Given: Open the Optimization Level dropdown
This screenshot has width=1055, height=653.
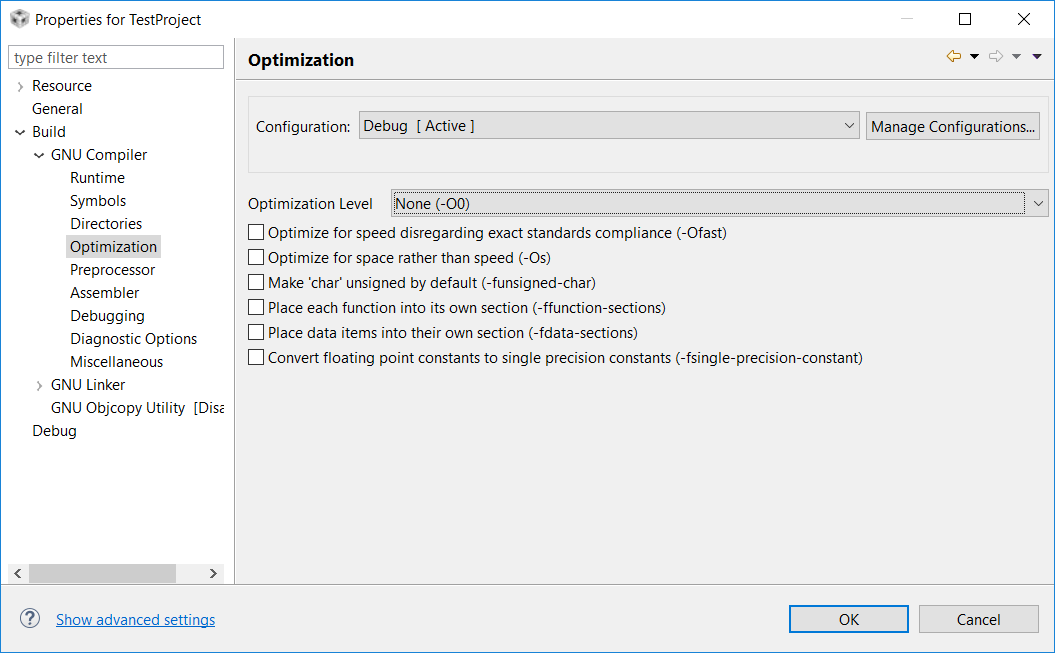Looking at the screenshot, I should click(x=1038, y=203).
